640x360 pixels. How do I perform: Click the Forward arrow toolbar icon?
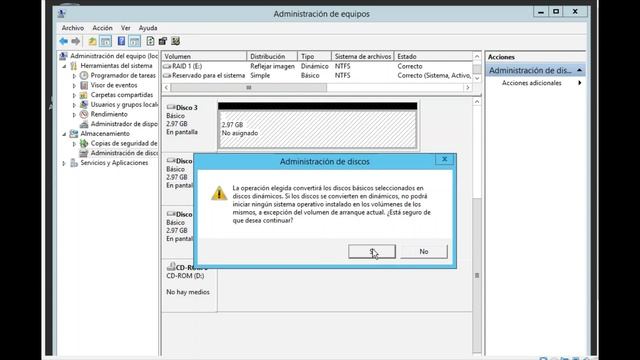point(76,41)
